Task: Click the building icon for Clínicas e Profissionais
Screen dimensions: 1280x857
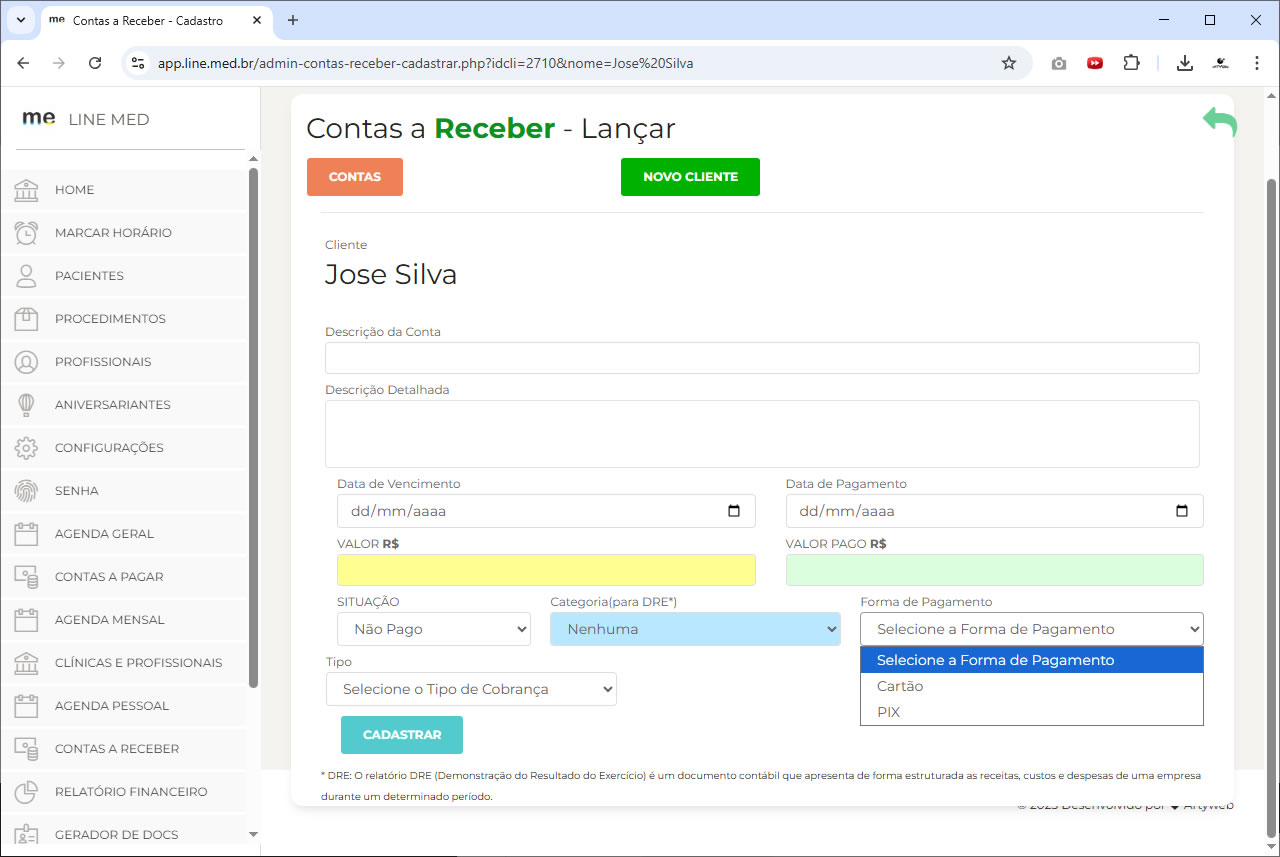Action: click(x=26, y=663)
